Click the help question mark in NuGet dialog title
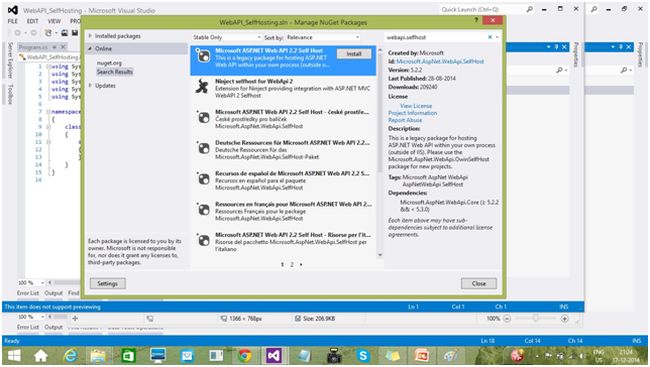Viewport: 650px width, 367px height. tap(477, 20)
